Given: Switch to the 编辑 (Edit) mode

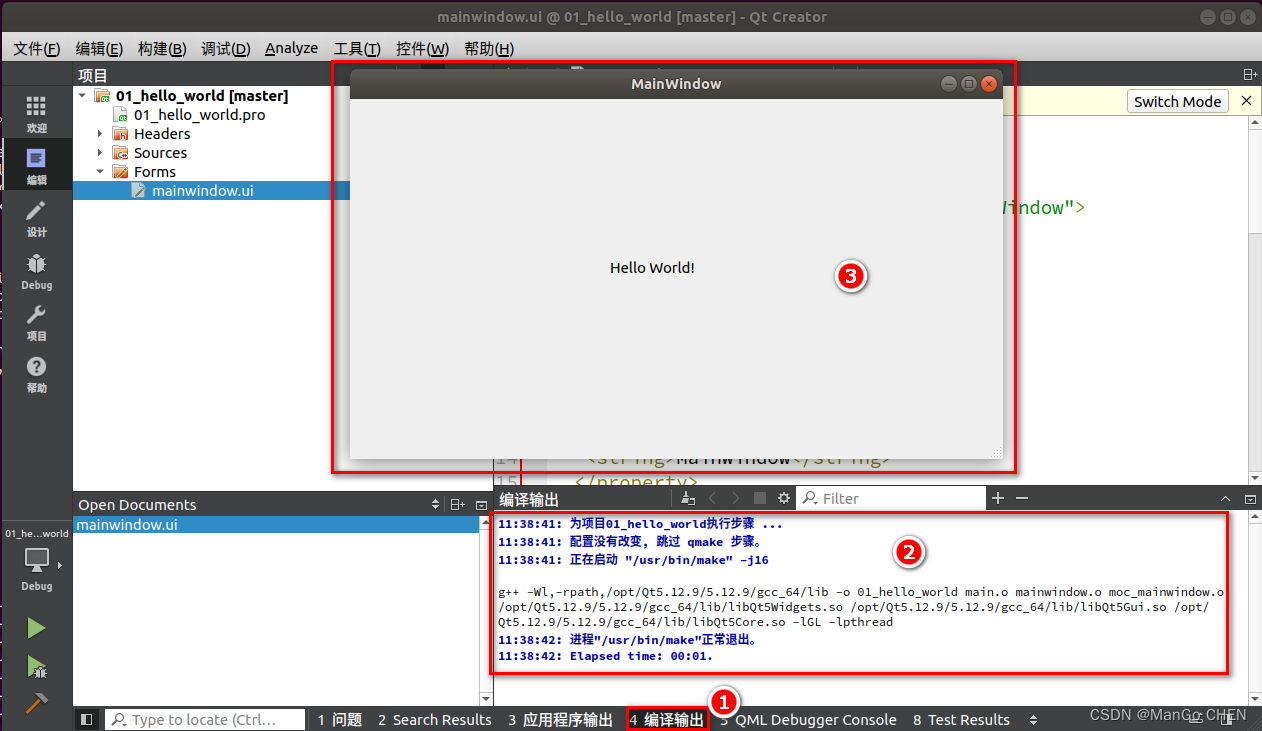Looking at the screenshot, I should (x=36, y=166).
